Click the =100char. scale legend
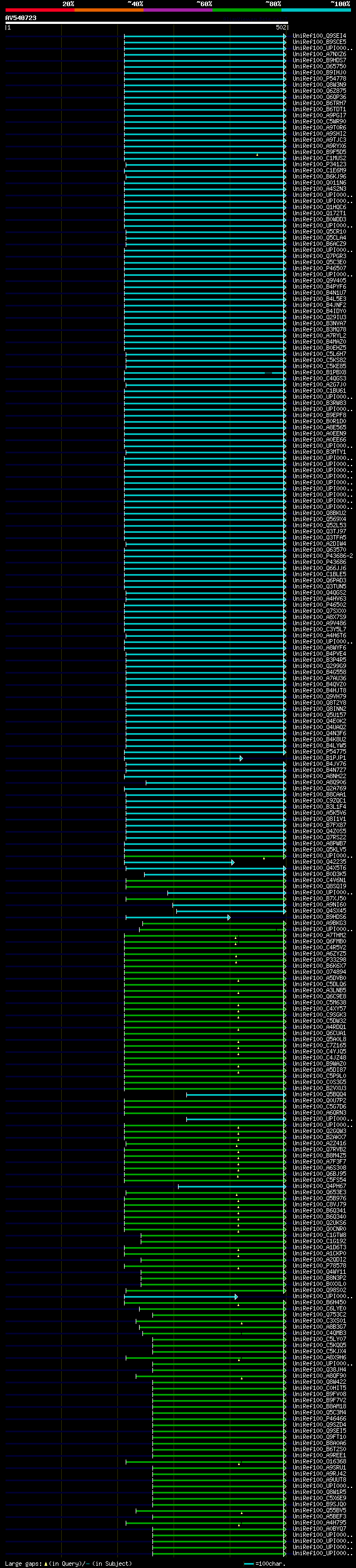 tap(264, 1564)
